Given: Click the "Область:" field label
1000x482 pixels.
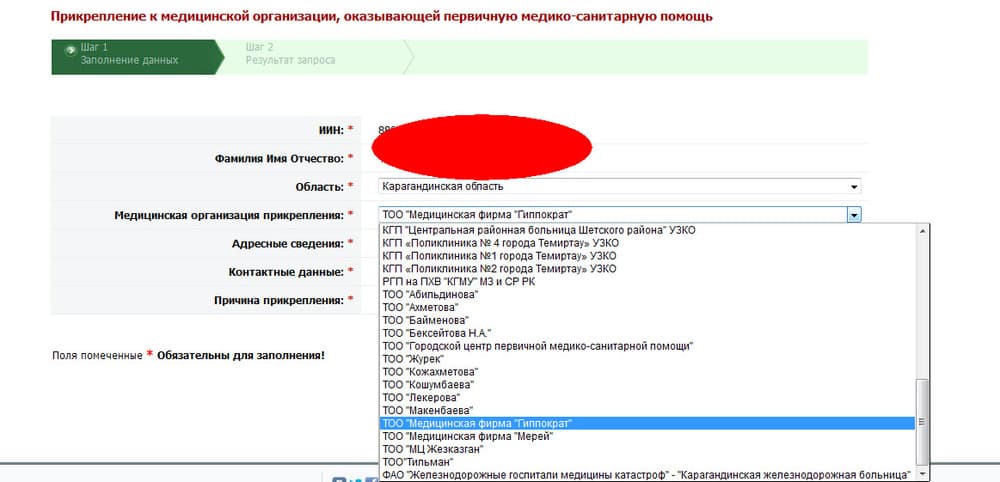Looking at the screenshot, I should 319,186.
